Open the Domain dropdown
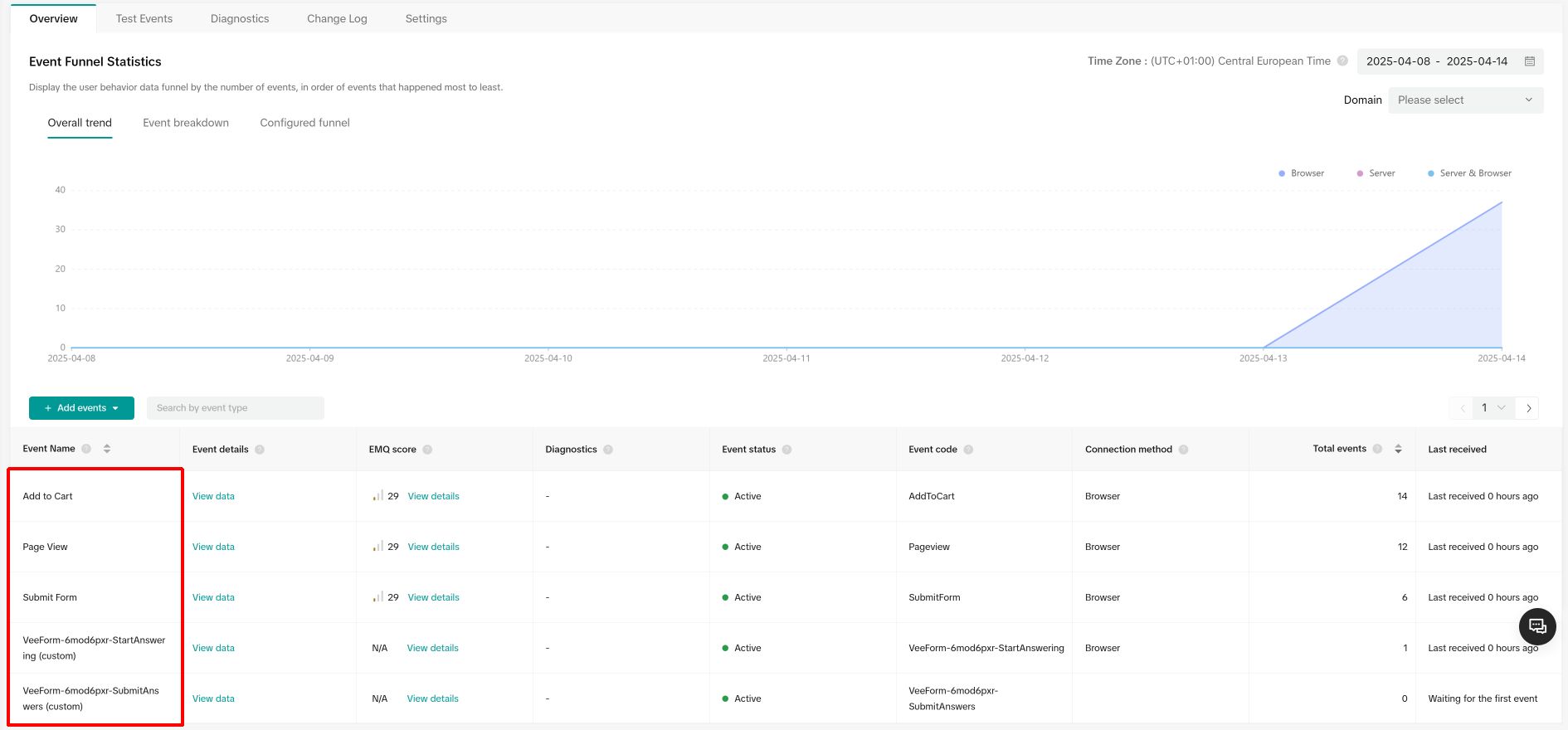 point(1466,100)
